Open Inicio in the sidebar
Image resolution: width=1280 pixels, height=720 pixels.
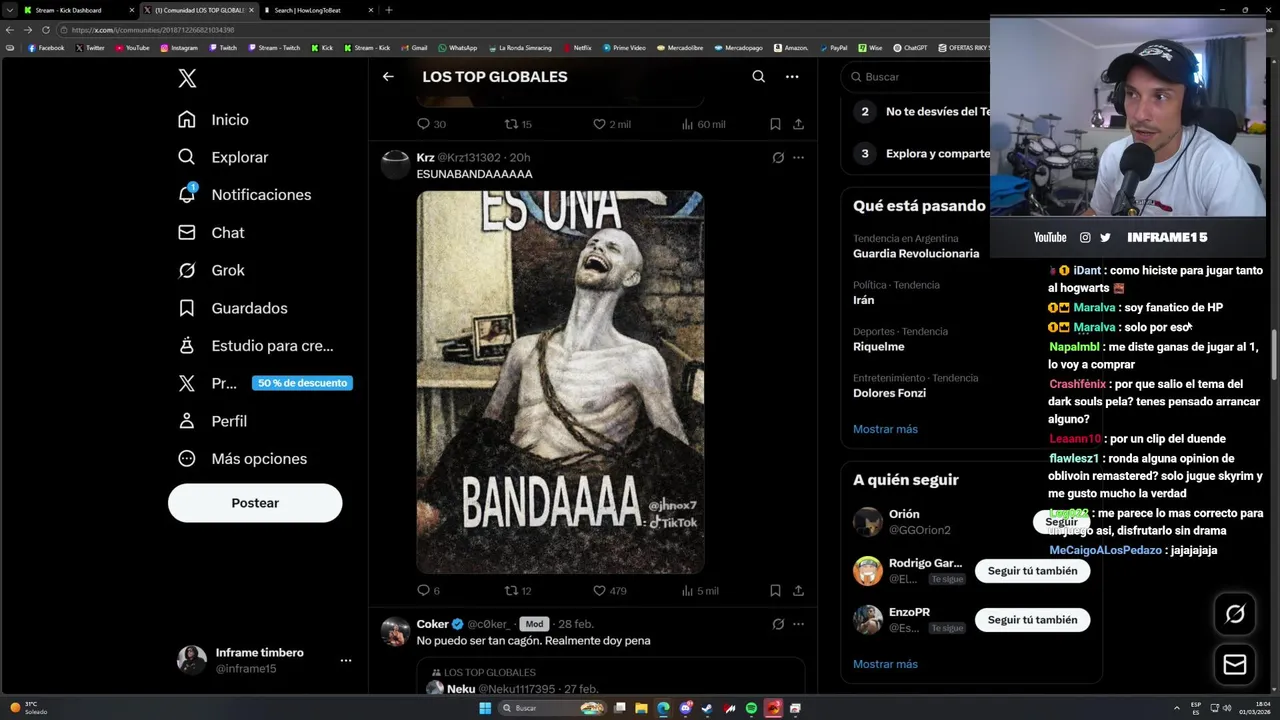pos(213,120)
